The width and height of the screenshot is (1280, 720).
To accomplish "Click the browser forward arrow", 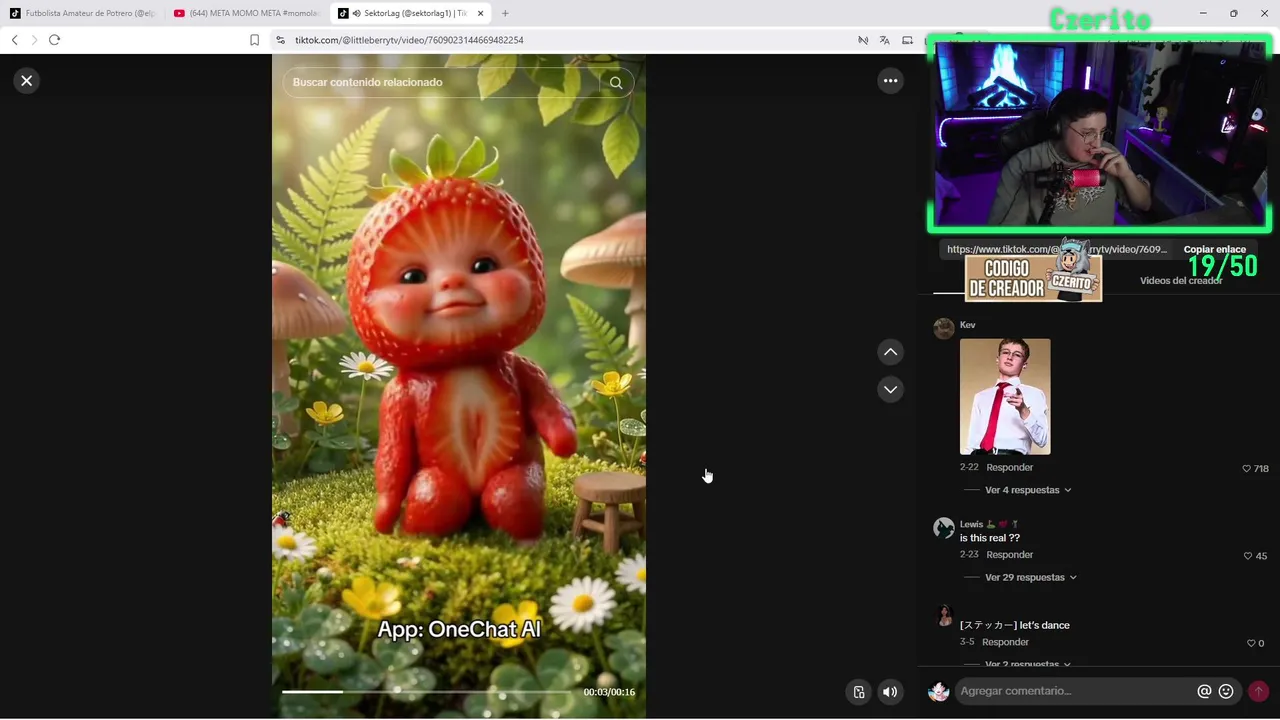I will (x=34, y=40).
